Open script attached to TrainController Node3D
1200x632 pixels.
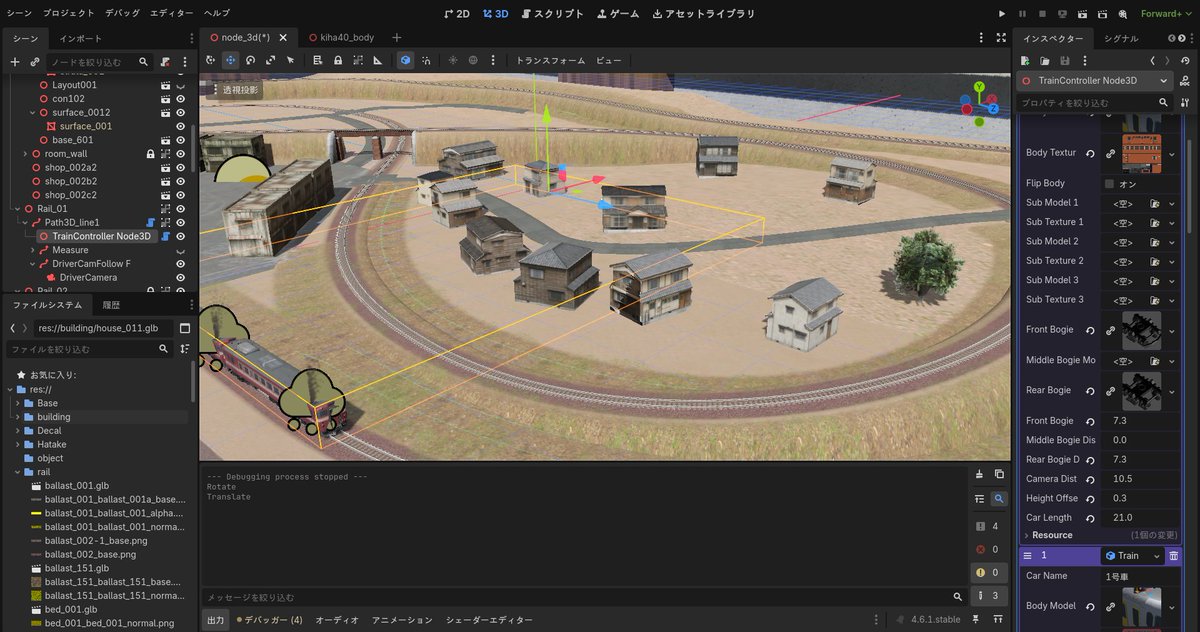(165, 236)
